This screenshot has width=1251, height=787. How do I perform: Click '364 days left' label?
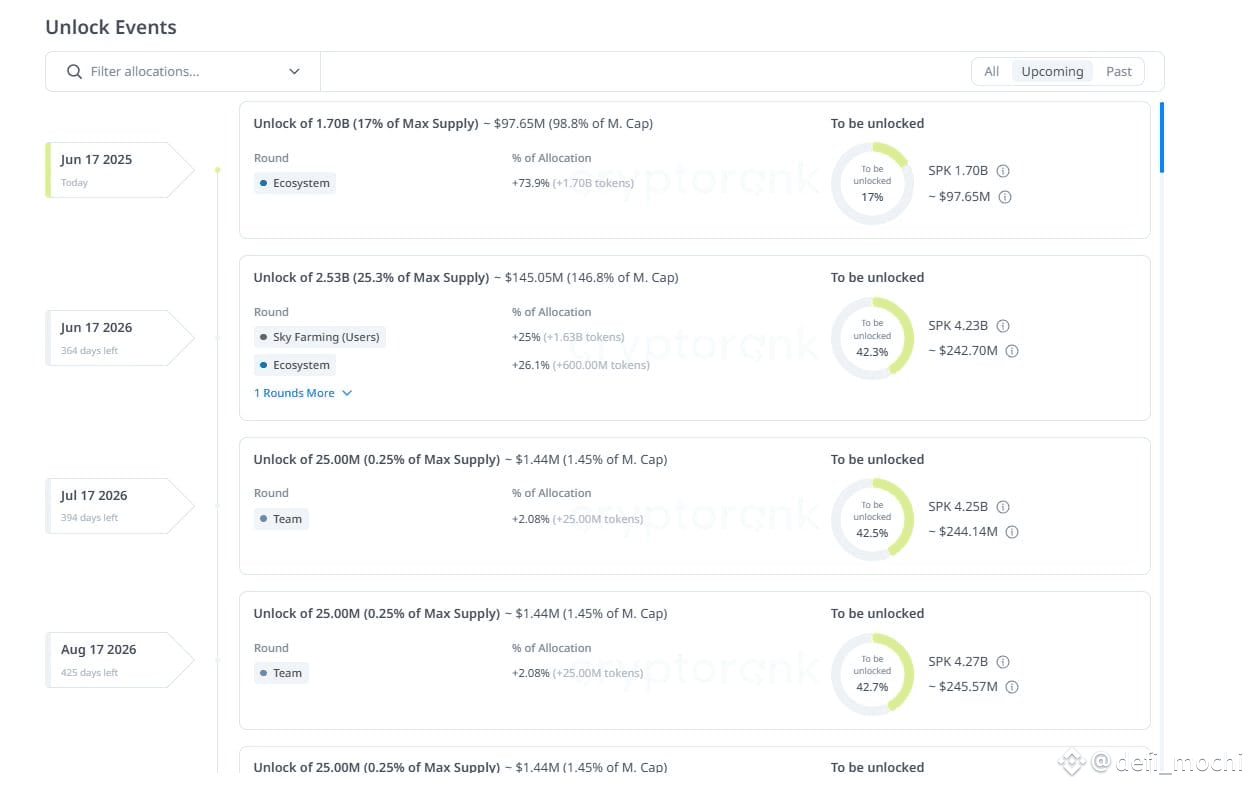point(89,351)
